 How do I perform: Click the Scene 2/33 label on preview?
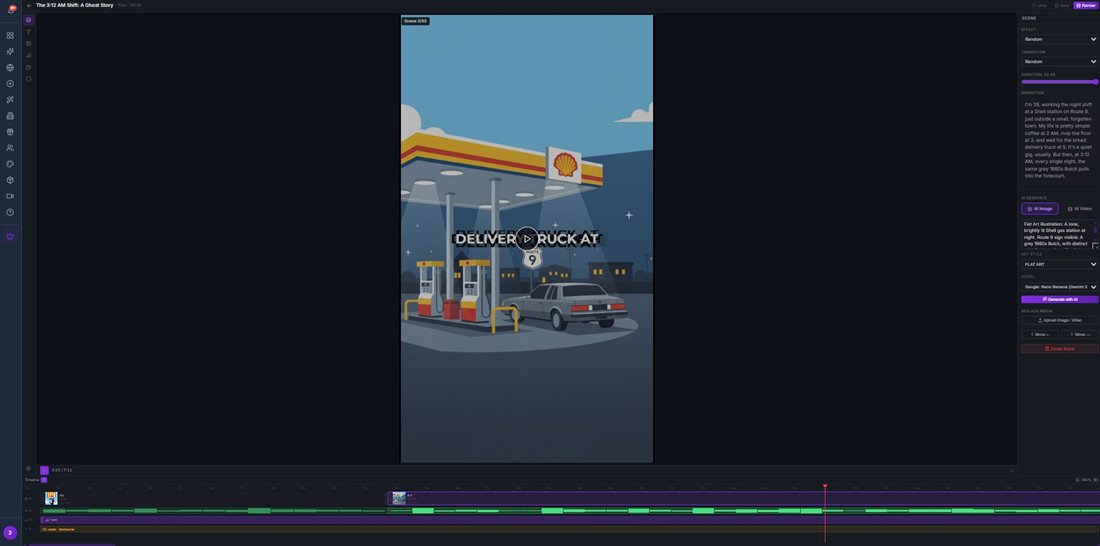tap(415, 21)
